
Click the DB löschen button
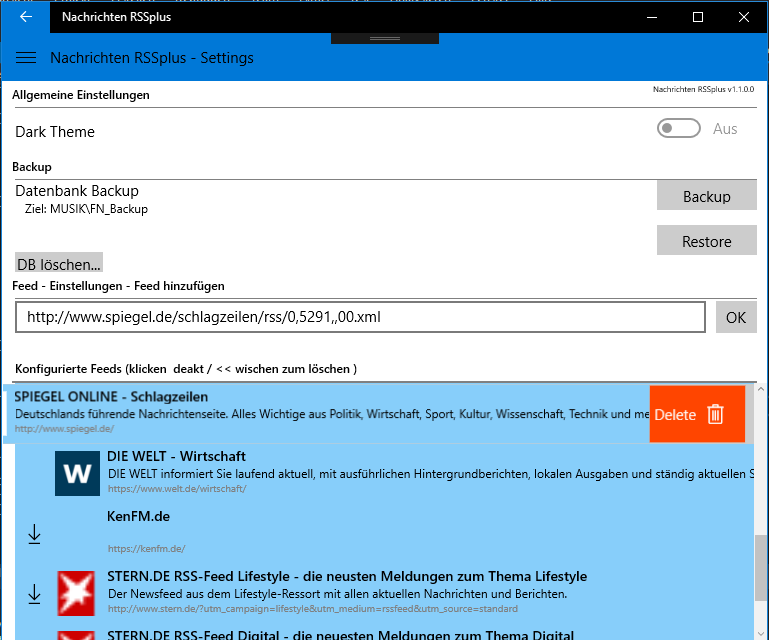pos(59,263)
